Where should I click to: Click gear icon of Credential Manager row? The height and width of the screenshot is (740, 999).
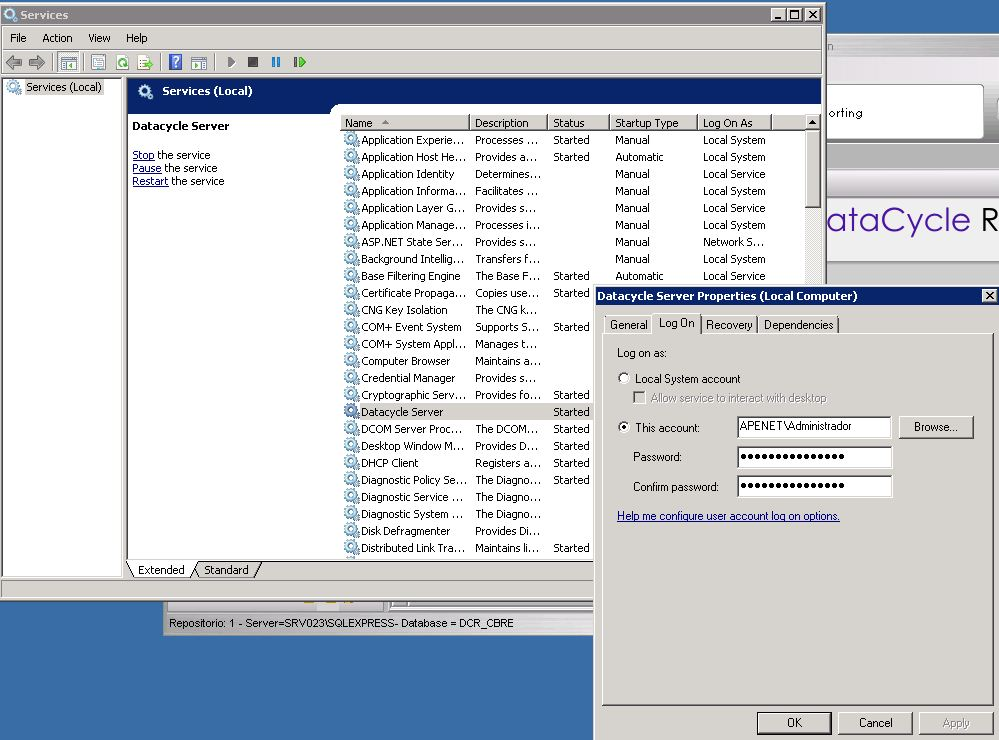point(351,377)
